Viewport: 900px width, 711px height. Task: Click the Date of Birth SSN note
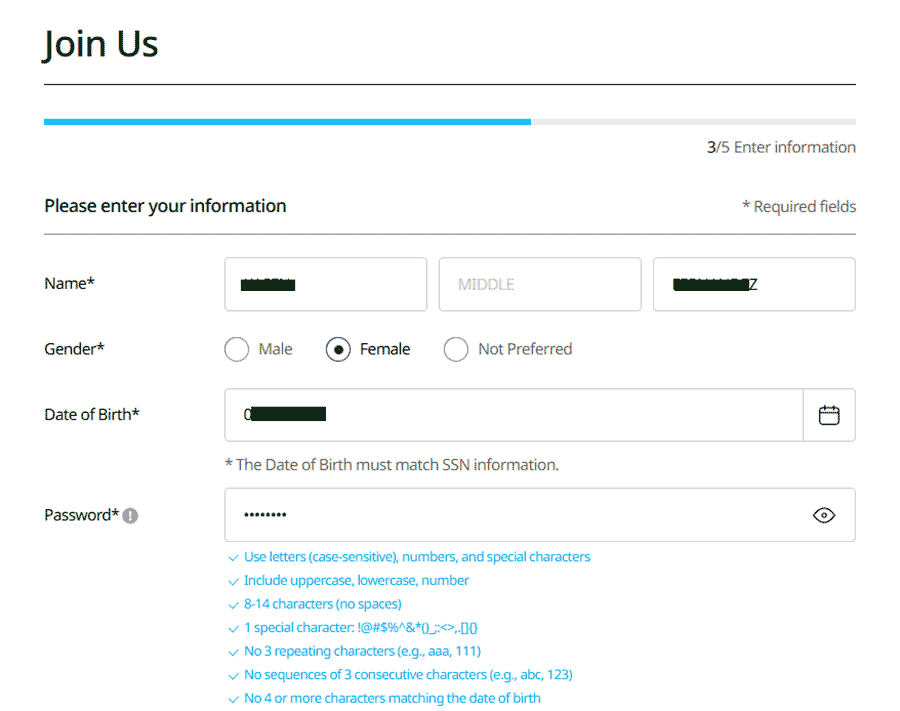click(x=391, y=464)
